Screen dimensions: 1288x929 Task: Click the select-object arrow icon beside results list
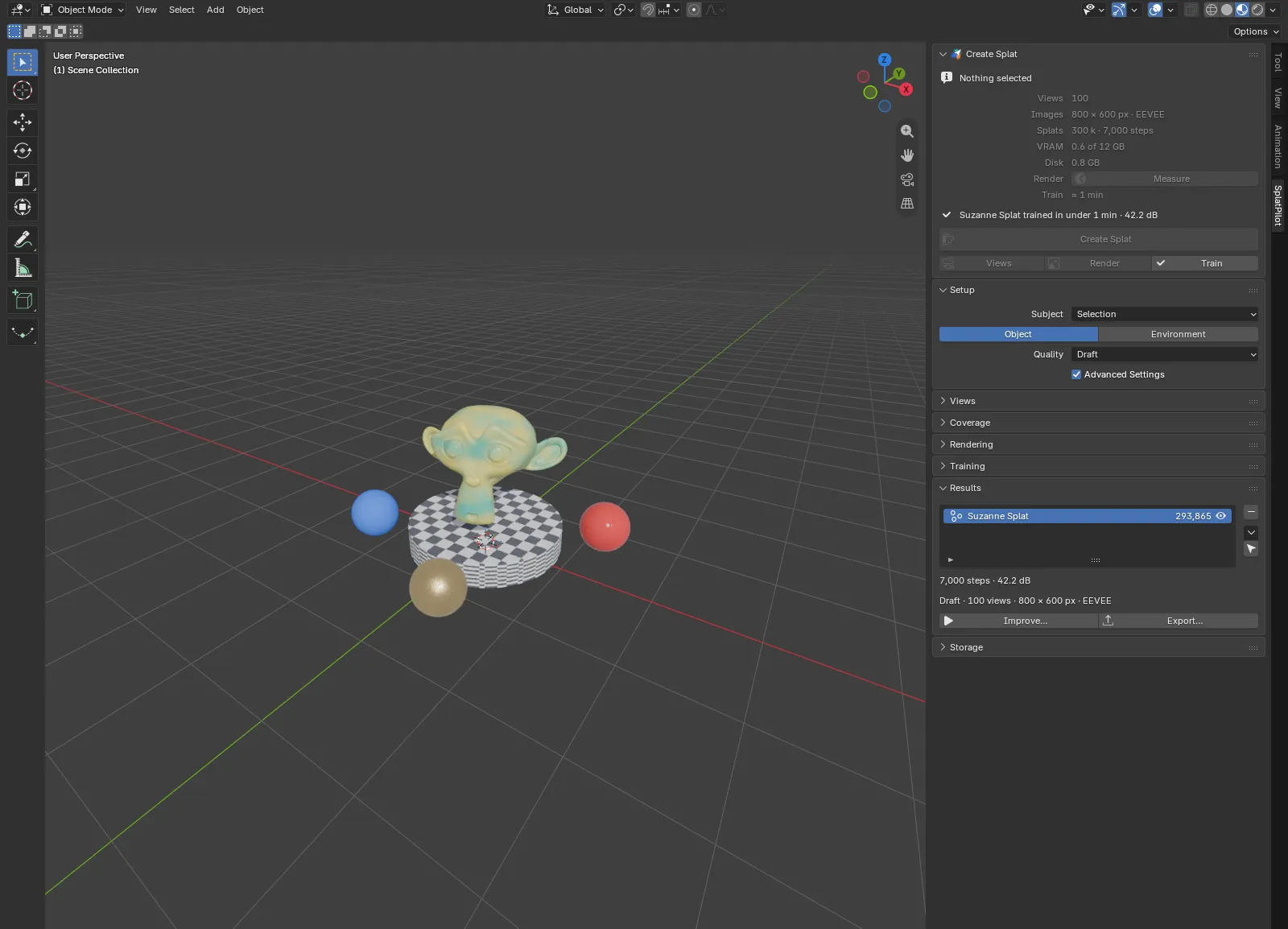(x=1251, y=549)
